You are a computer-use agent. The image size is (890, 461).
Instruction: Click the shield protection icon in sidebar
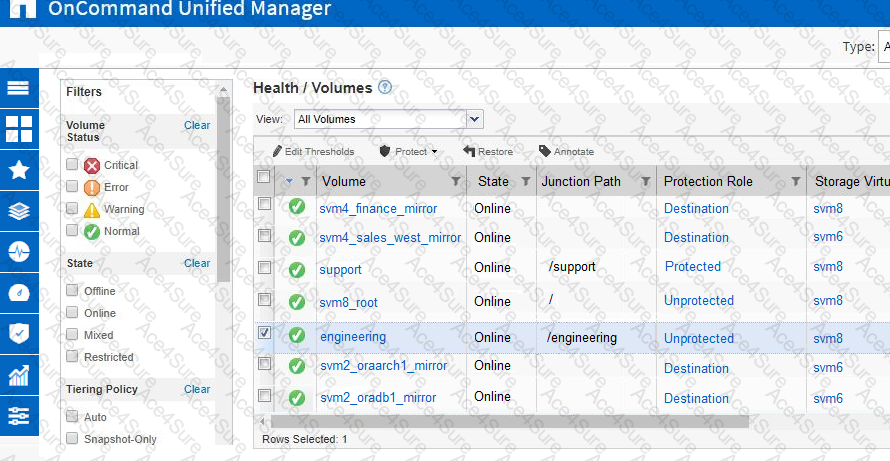click(19, 333)
